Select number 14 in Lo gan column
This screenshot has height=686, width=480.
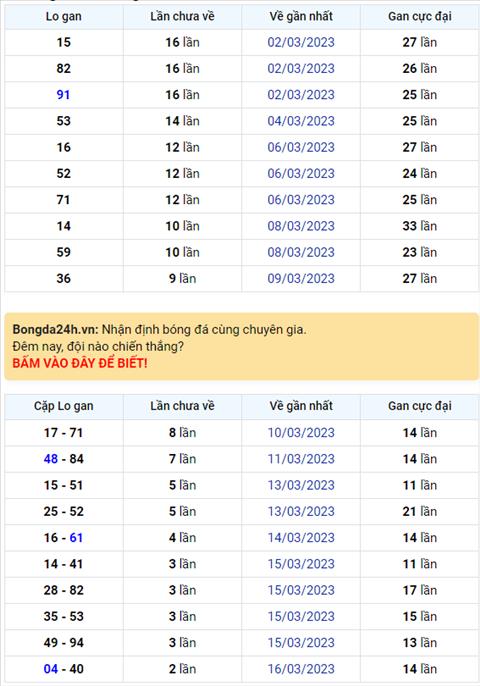(x=63, y=226)
